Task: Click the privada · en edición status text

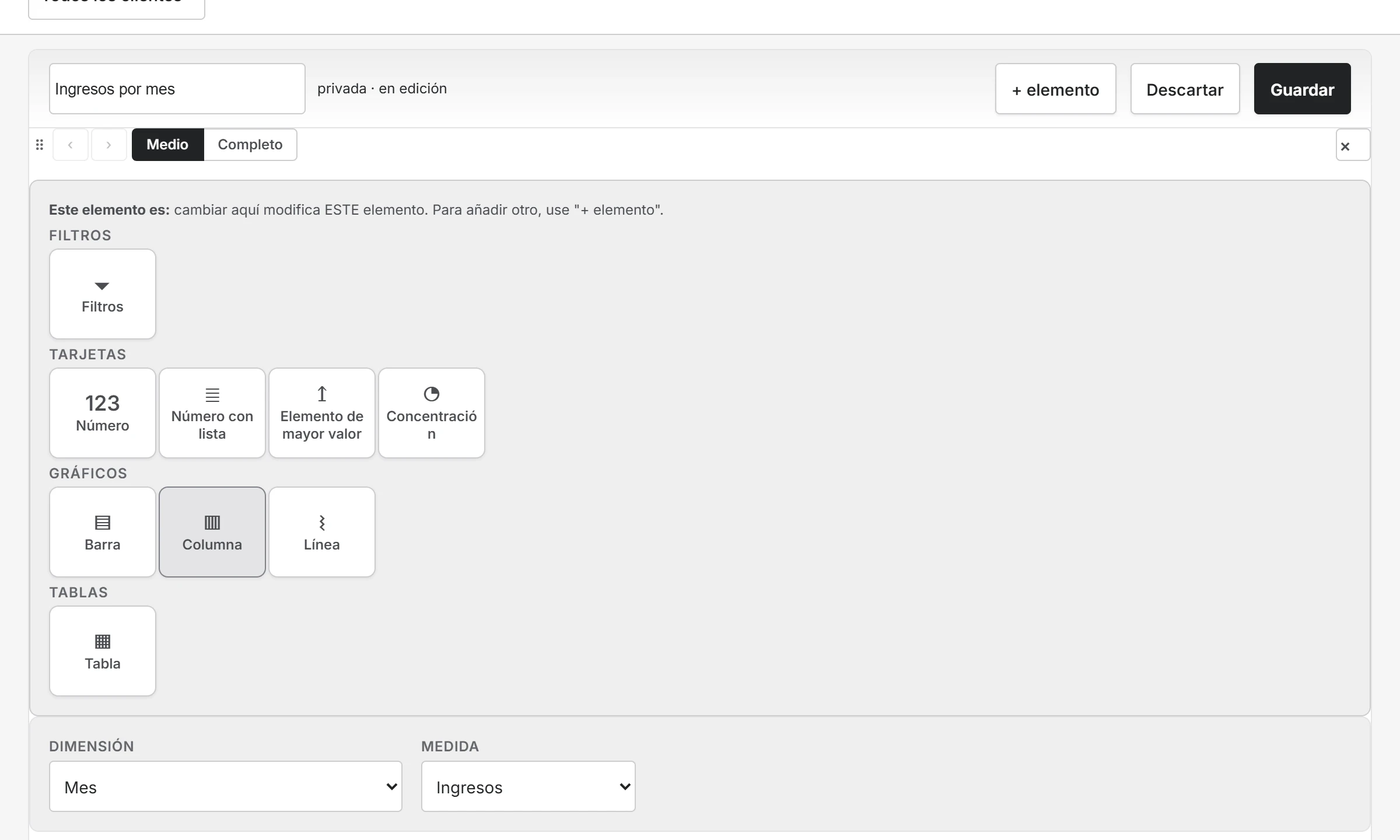Action: pos(382,89)
